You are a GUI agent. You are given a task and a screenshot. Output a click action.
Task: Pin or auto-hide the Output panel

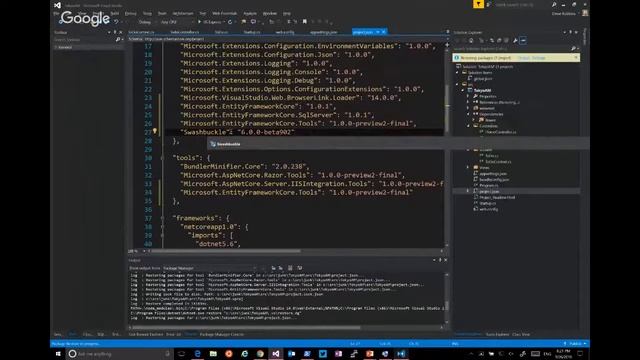tap(440, 260)
